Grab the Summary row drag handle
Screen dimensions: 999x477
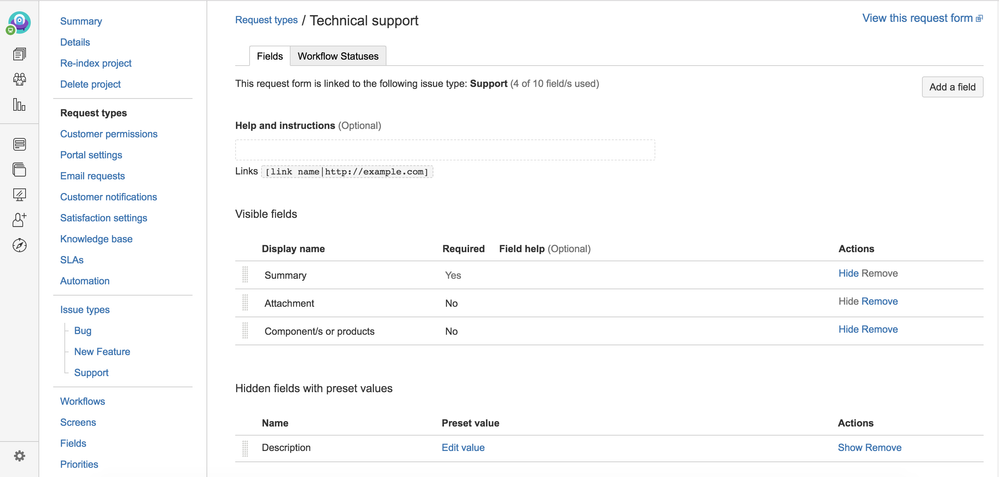(245, 275)
